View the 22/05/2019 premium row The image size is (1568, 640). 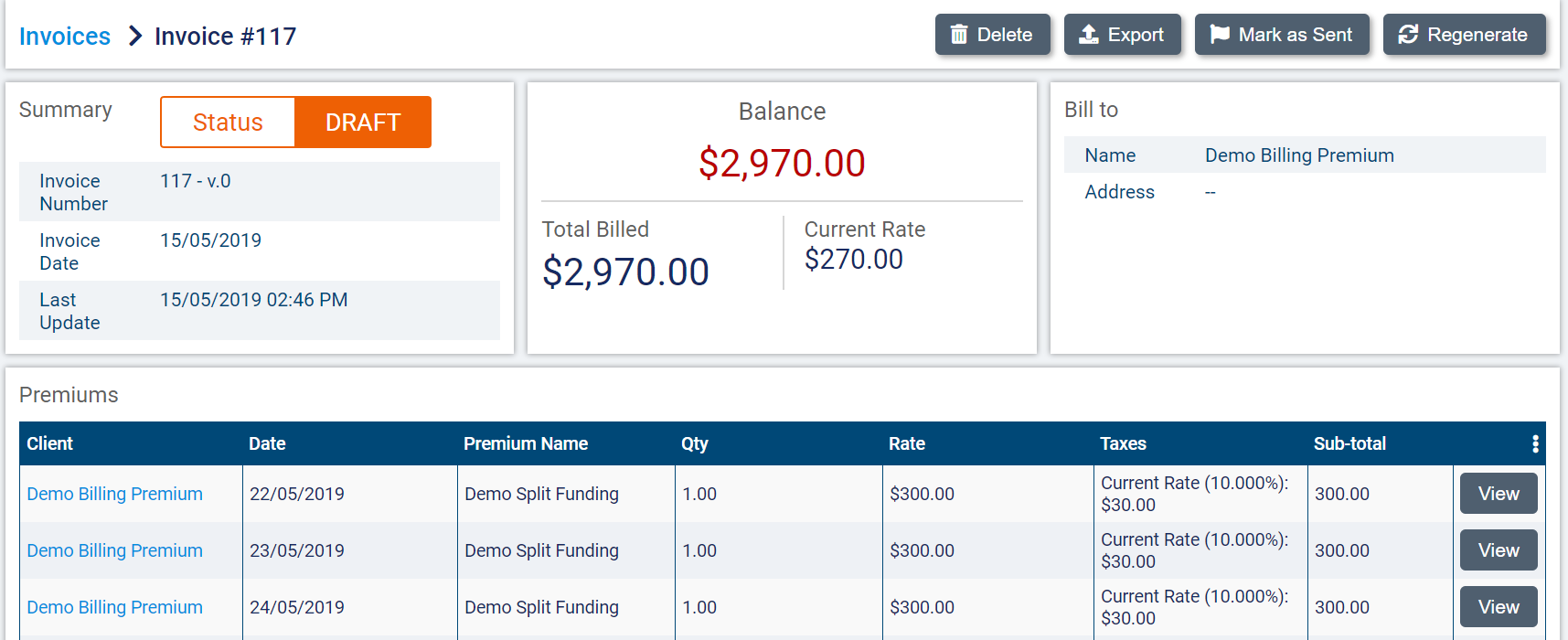[1499, 494]
